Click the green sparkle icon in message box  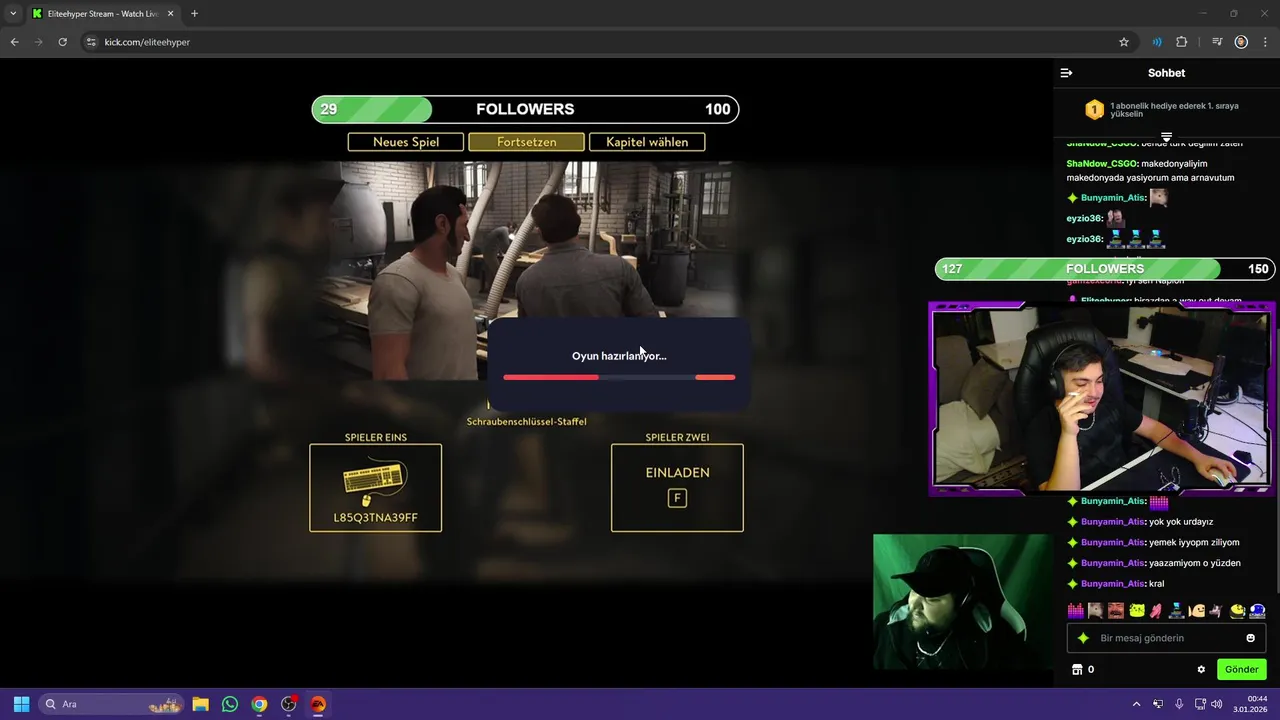click(1082, 638)
